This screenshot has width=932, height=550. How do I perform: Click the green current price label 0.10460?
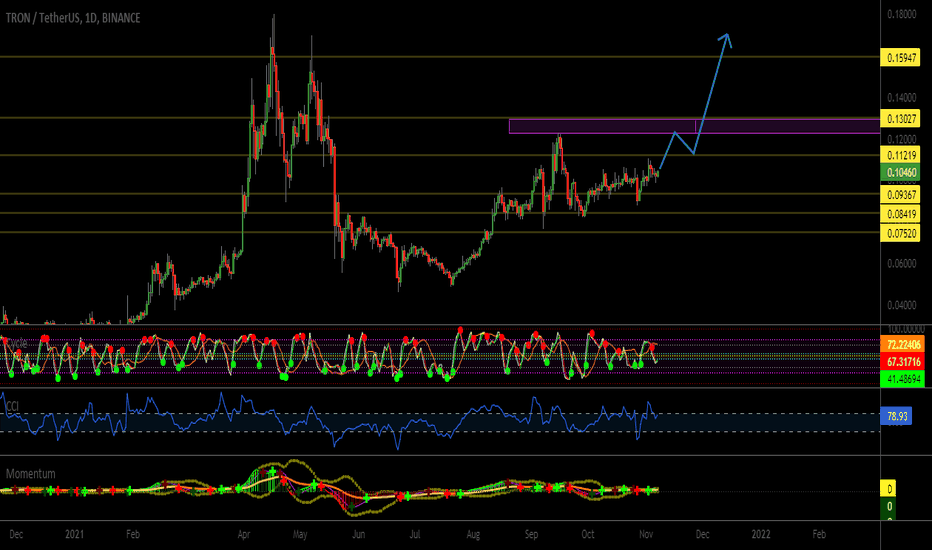[x=900, y=172]
